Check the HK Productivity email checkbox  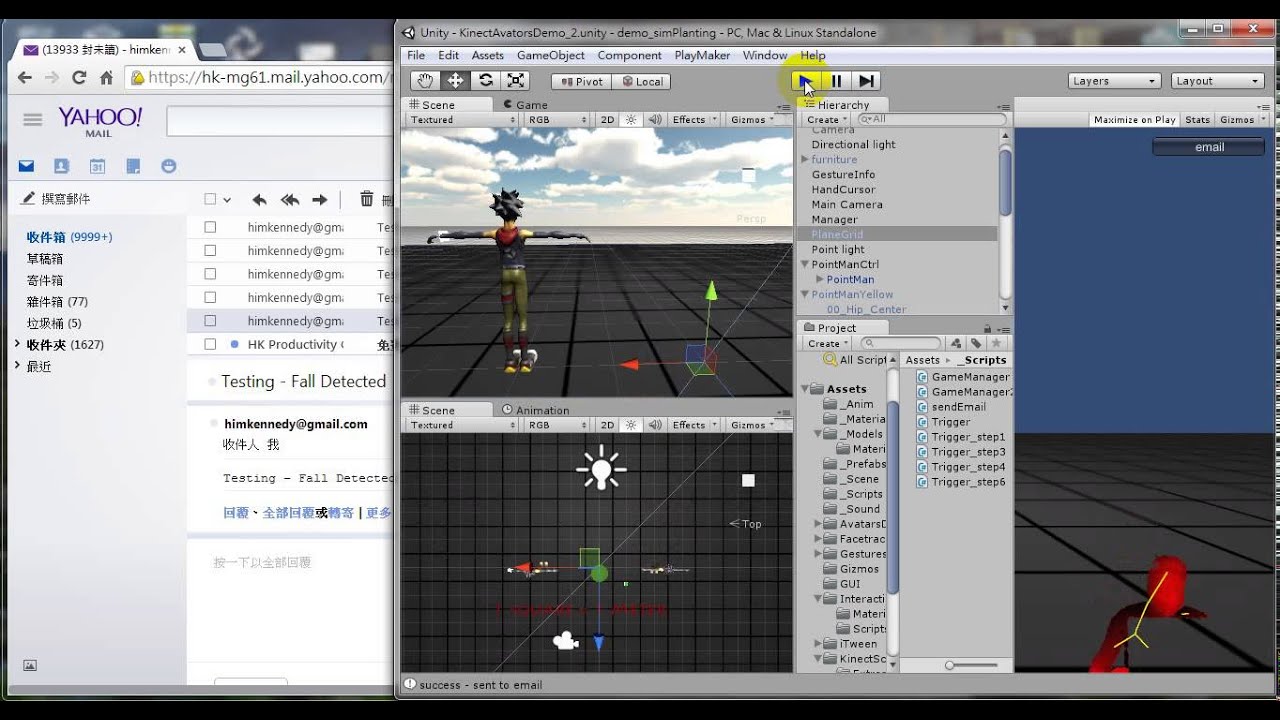[210, 344]
